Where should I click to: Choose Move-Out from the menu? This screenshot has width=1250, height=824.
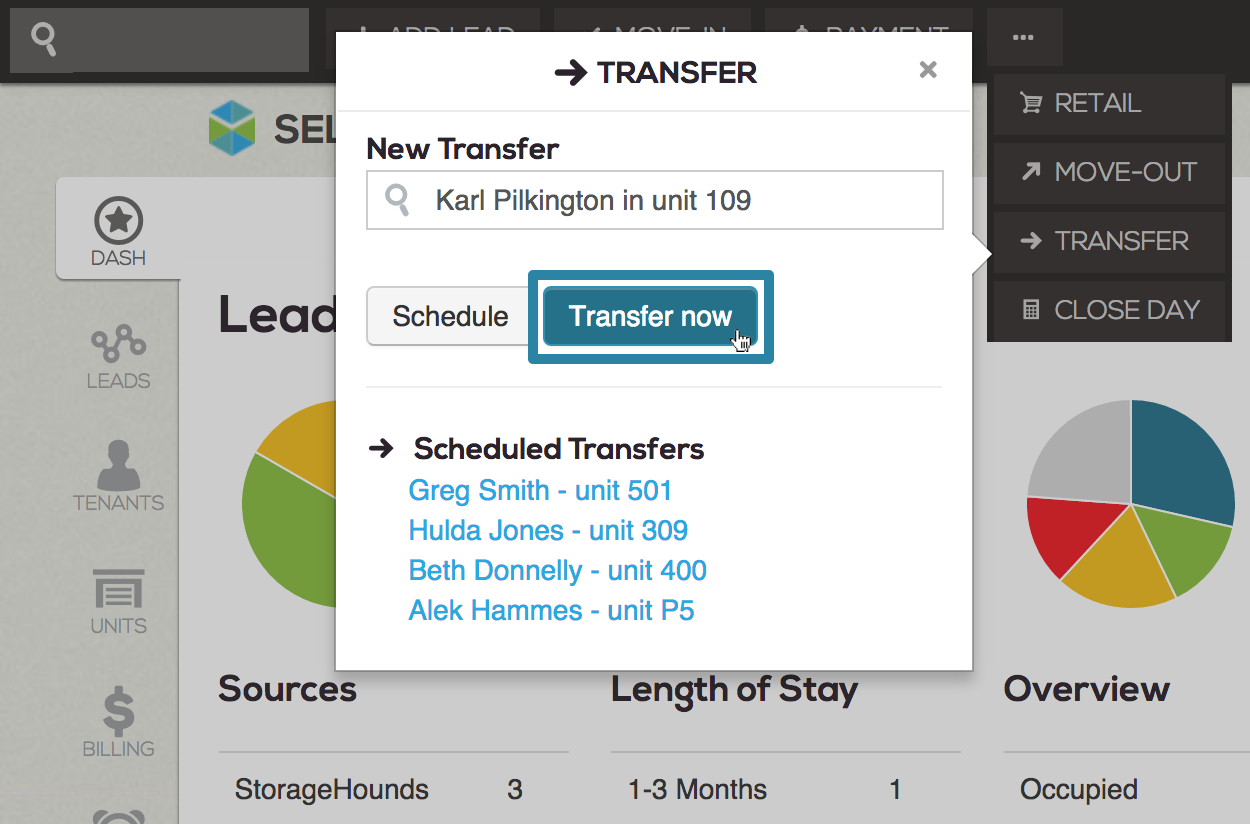point(1109,172)
